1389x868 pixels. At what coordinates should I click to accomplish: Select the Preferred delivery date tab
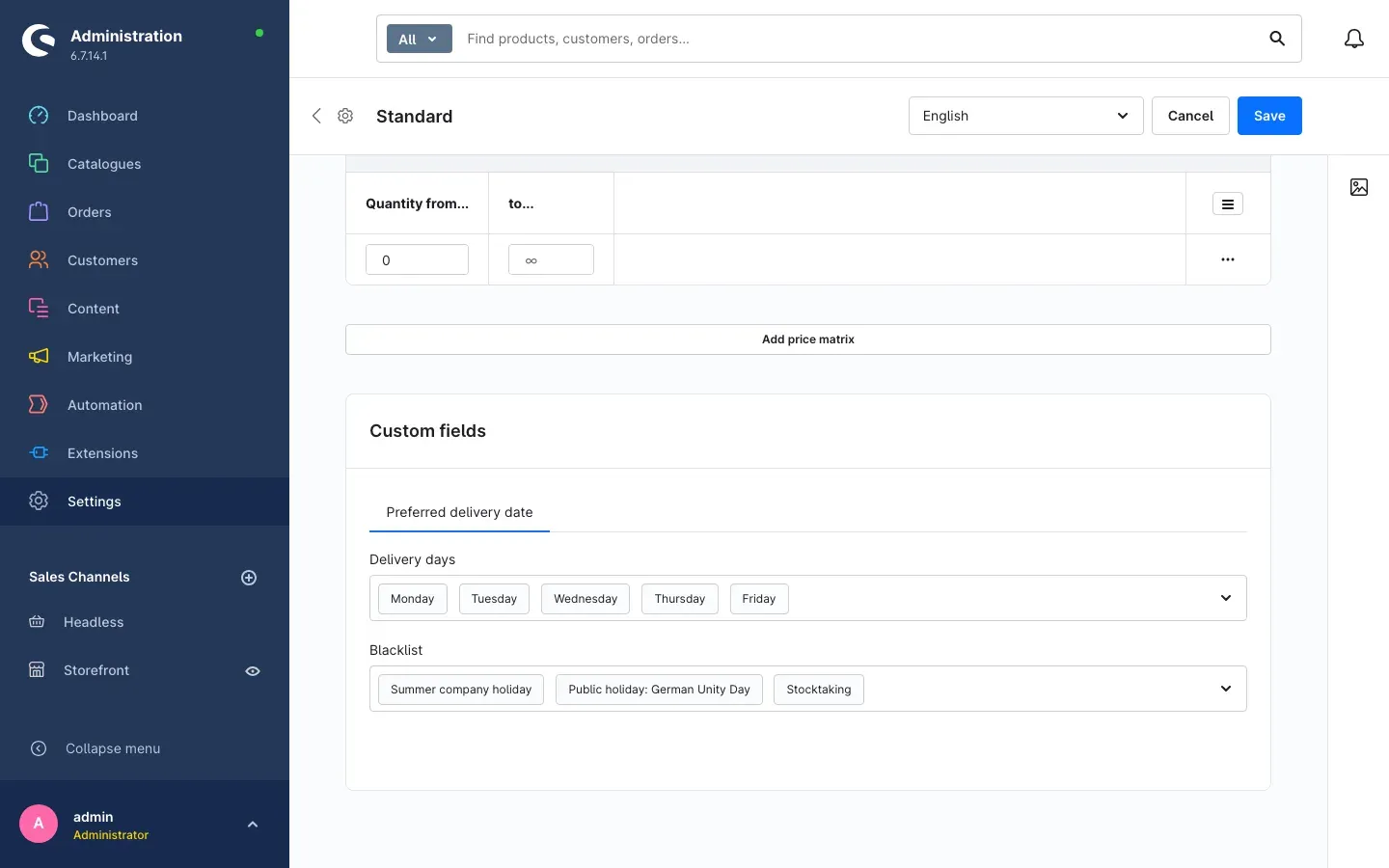pos(459,512)
